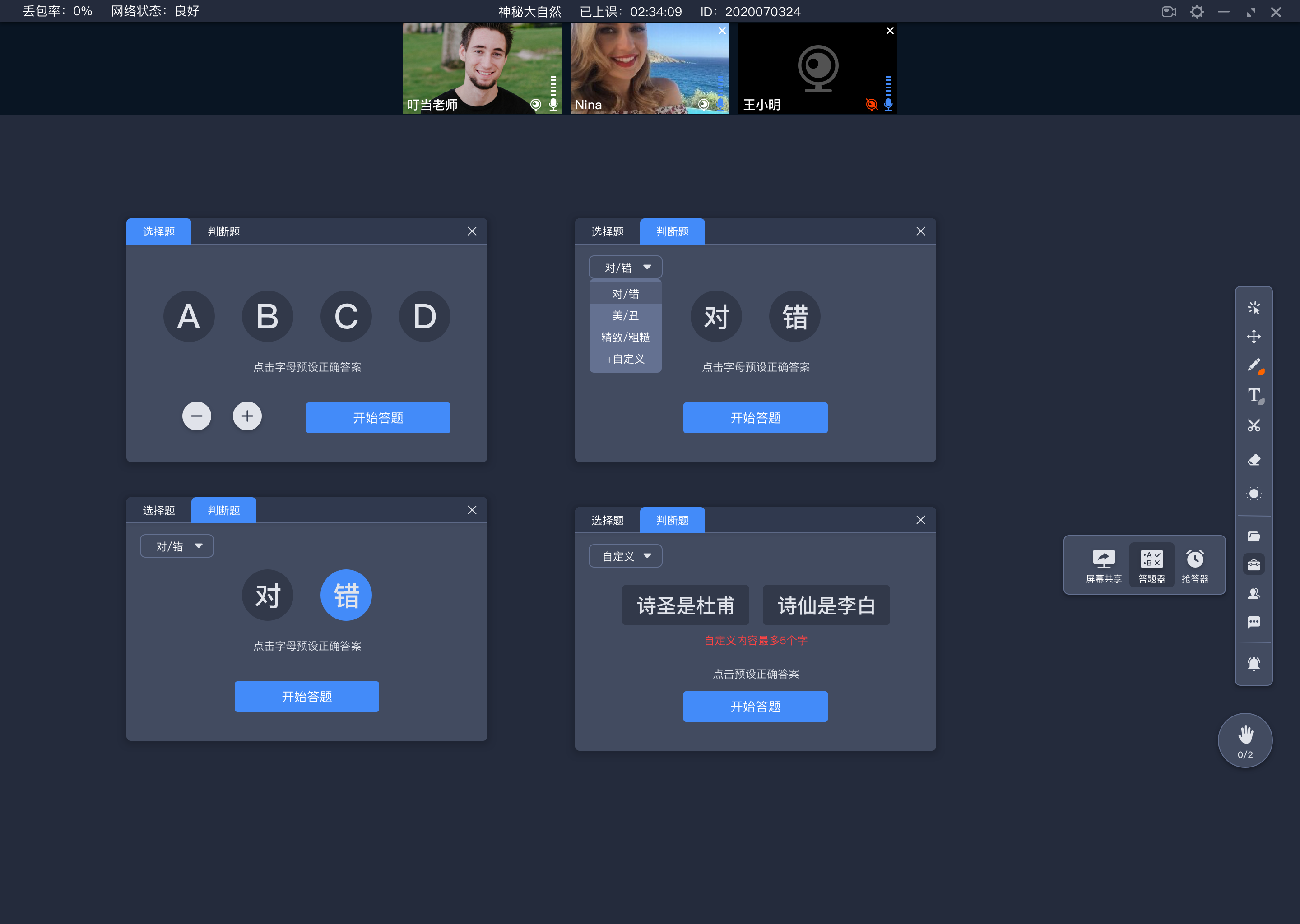1300x924 pixels.
Task: Open the 答题器 quiz tool panel
Action: (x=1150, y=563)
